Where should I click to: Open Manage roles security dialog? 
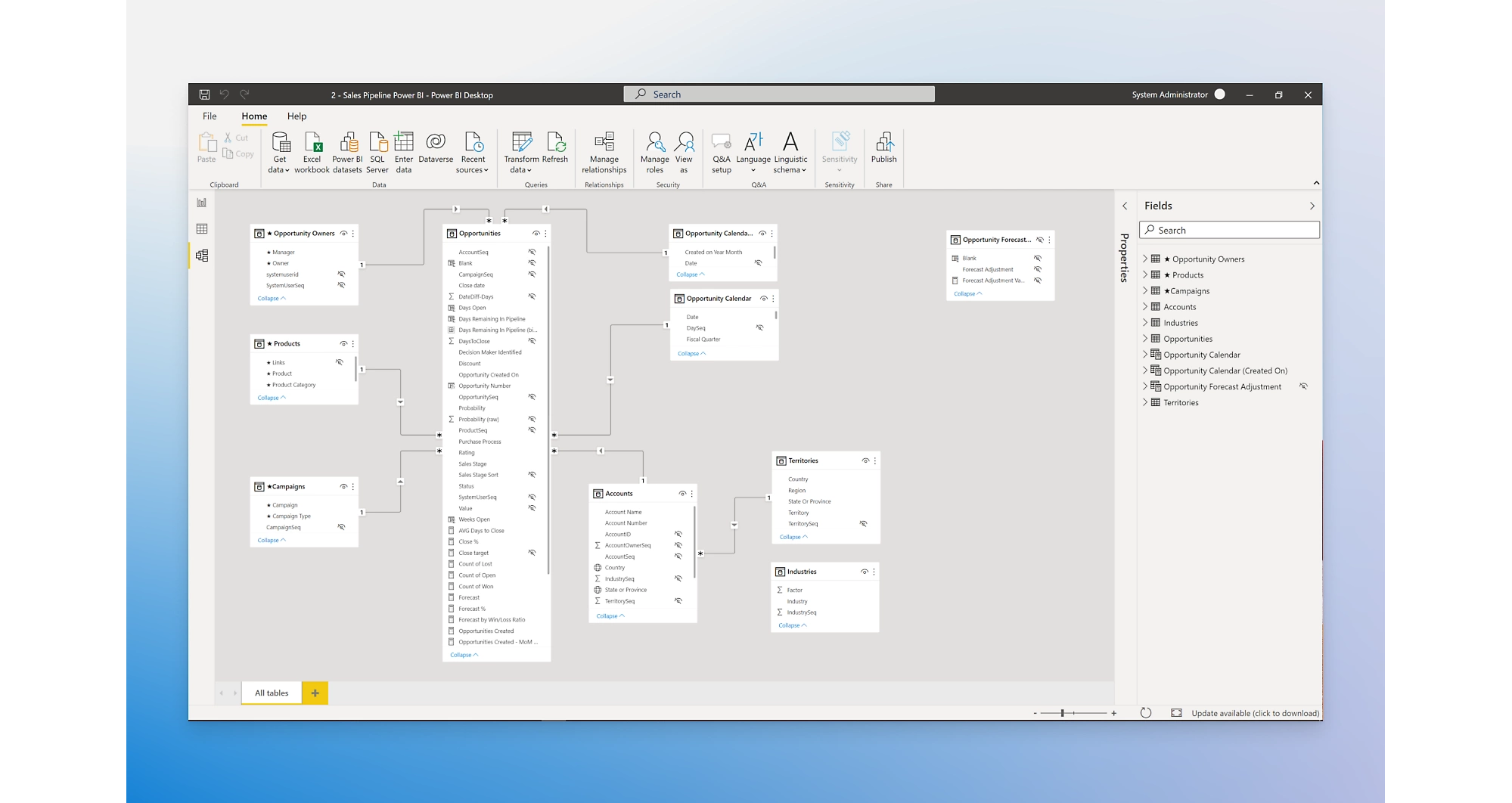[655, 152]
